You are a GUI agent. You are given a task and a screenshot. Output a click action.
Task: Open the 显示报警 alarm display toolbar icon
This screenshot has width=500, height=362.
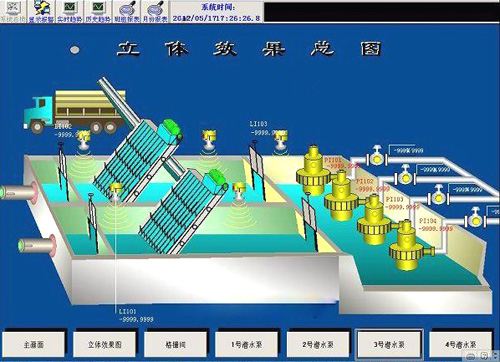[x=41, y=11]
